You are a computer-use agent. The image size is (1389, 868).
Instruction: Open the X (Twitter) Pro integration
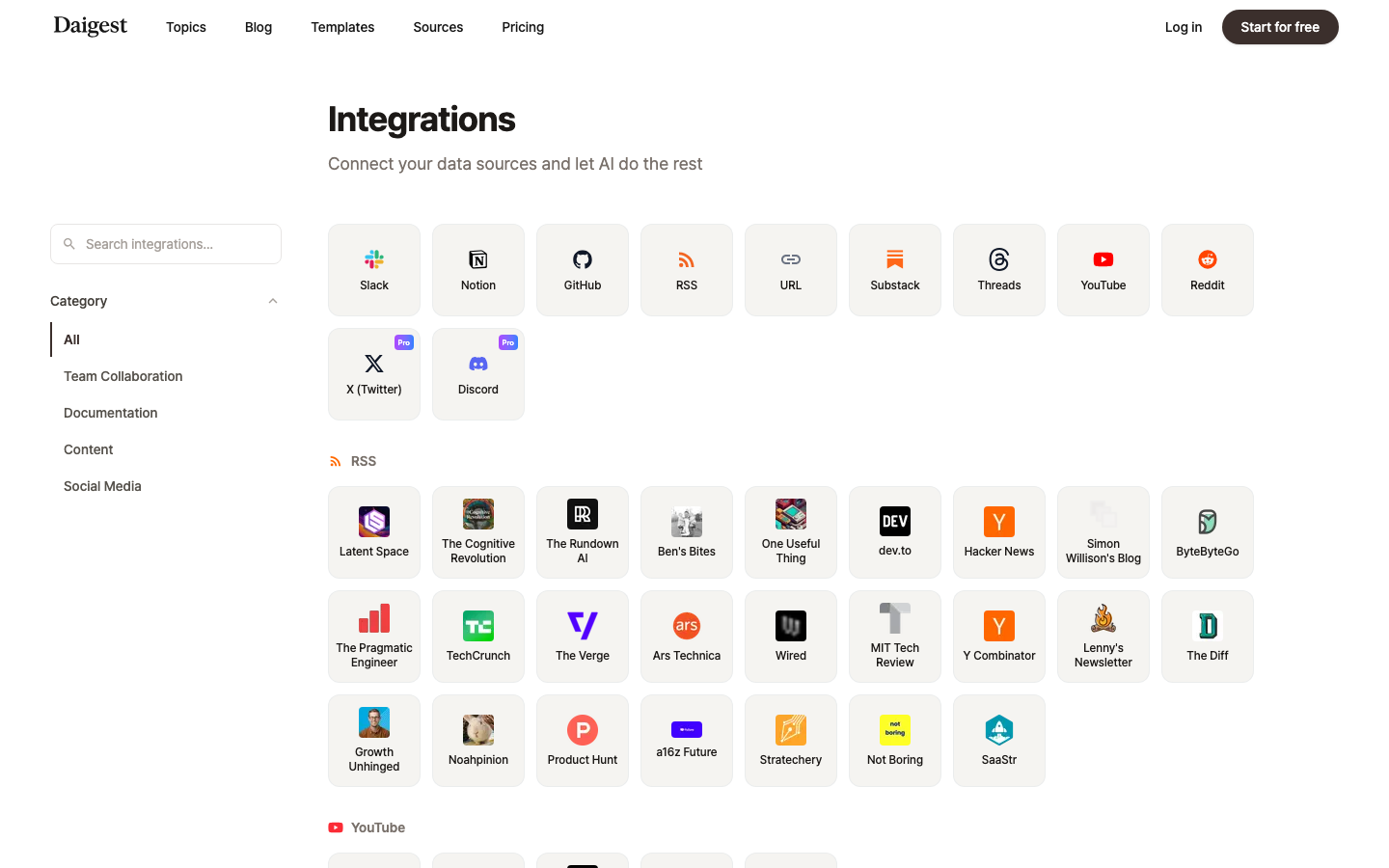click(x=374, y=374)
